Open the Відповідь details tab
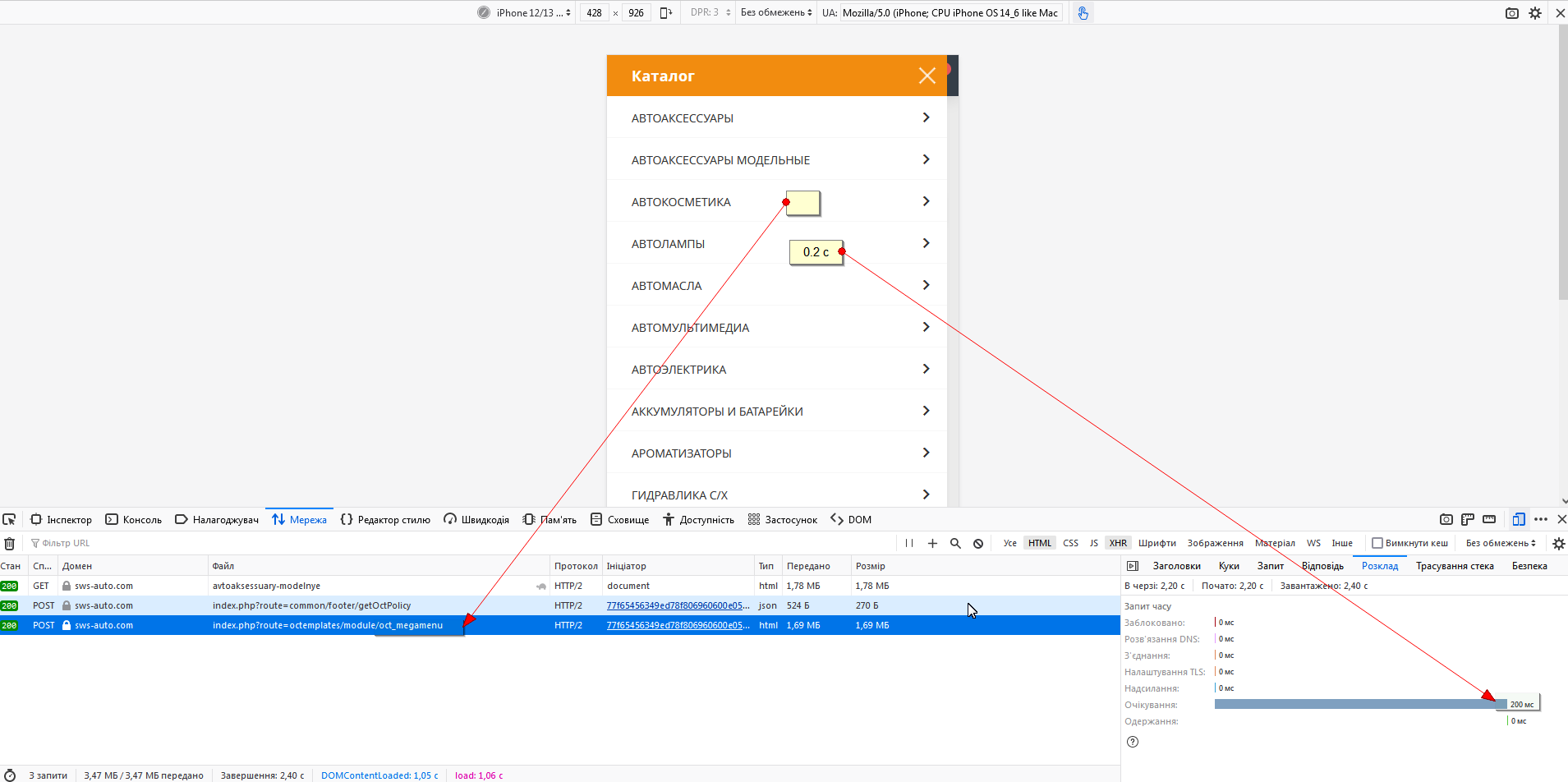1568x782 pixels. [x=1322, y=566]
